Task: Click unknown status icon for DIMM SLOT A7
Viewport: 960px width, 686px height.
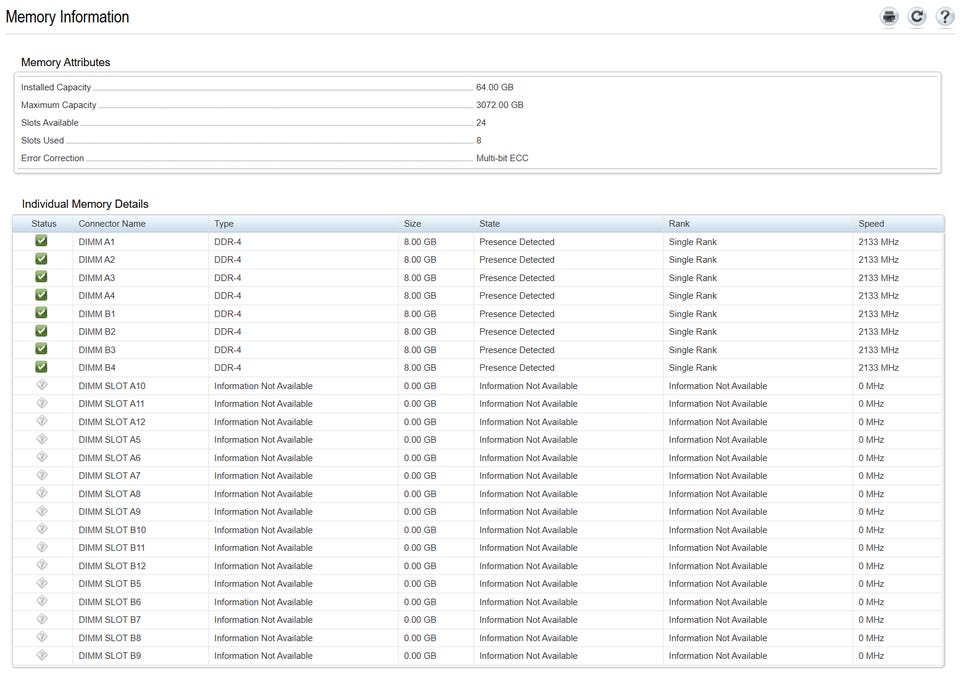Action: tap(42, 475)
